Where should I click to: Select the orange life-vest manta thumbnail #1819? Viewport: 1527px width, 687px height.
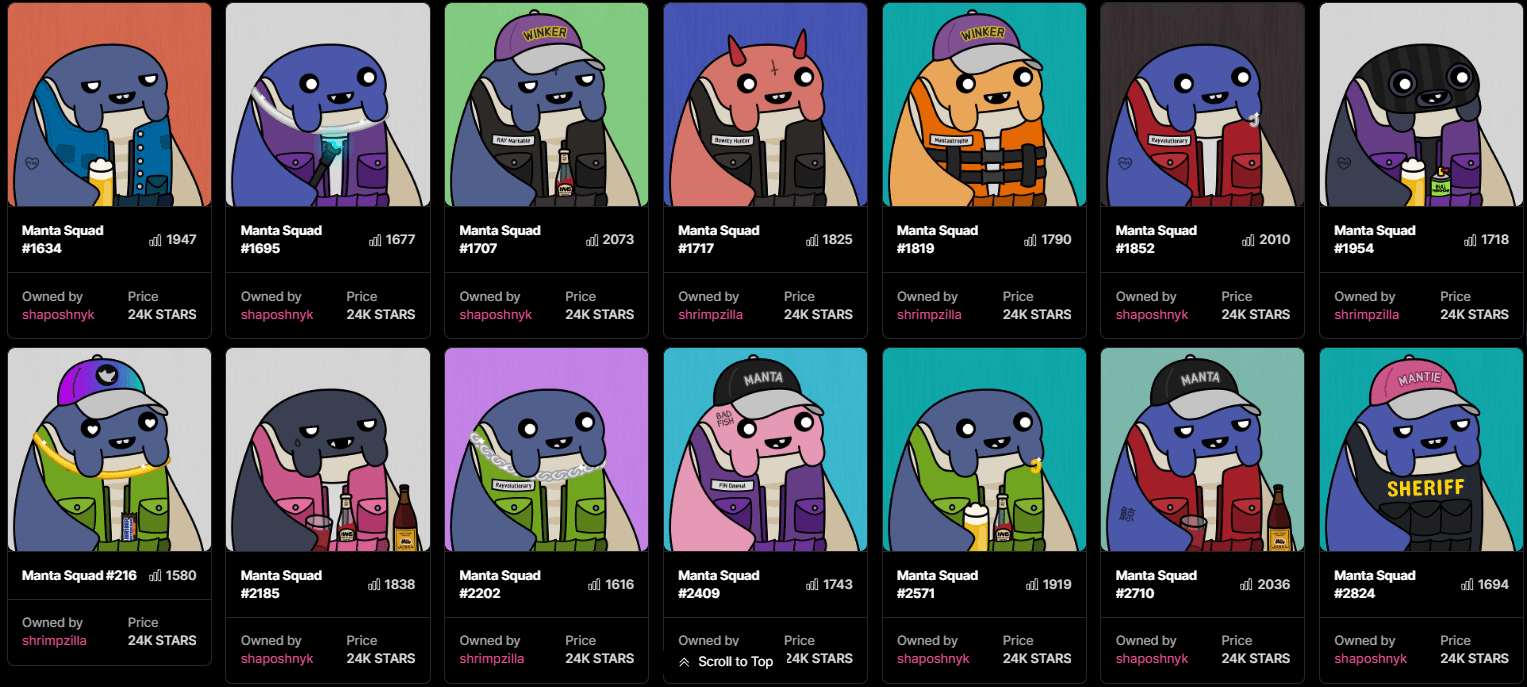tap(984, 104)
